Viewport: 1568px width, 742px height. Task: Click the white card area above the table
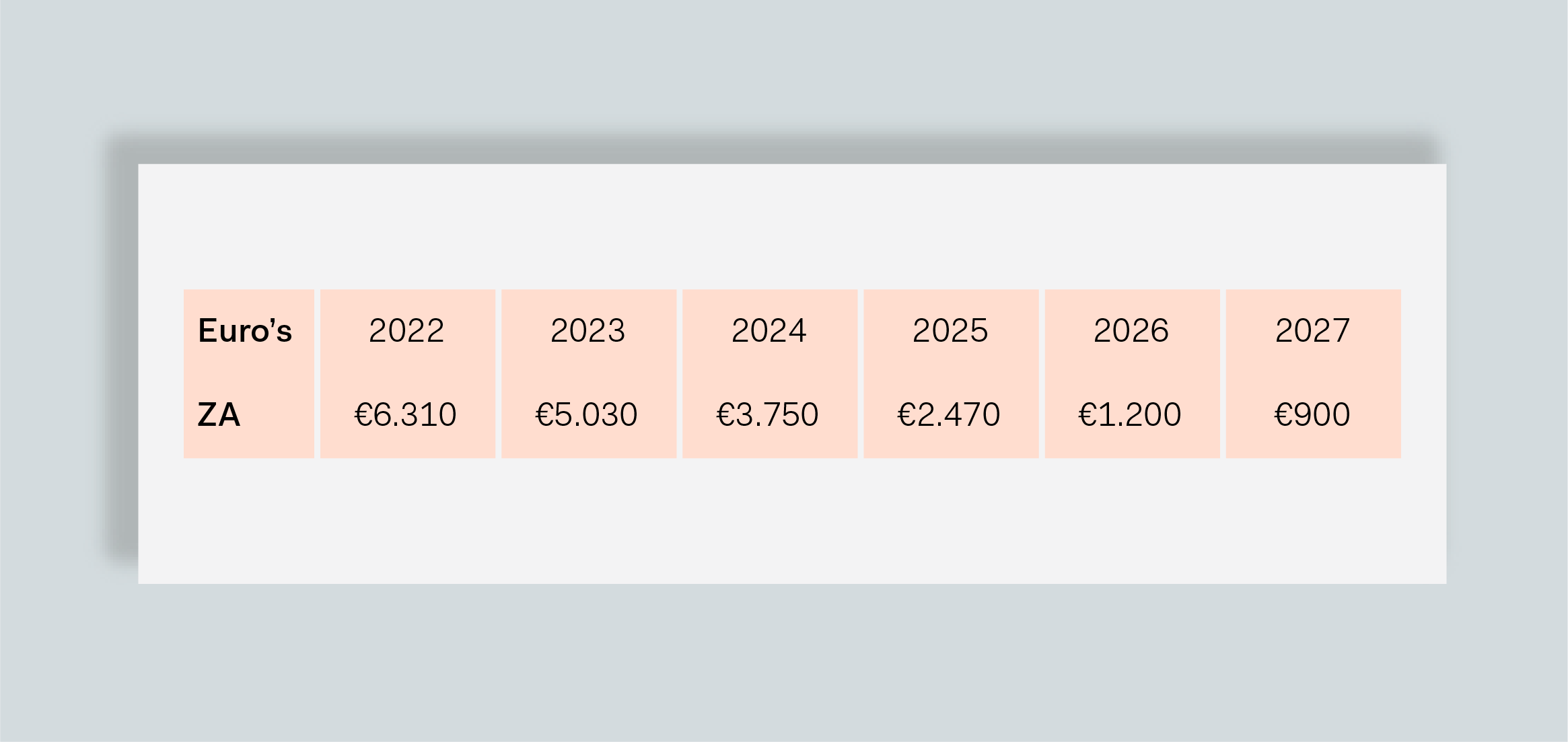coord(791,225)
